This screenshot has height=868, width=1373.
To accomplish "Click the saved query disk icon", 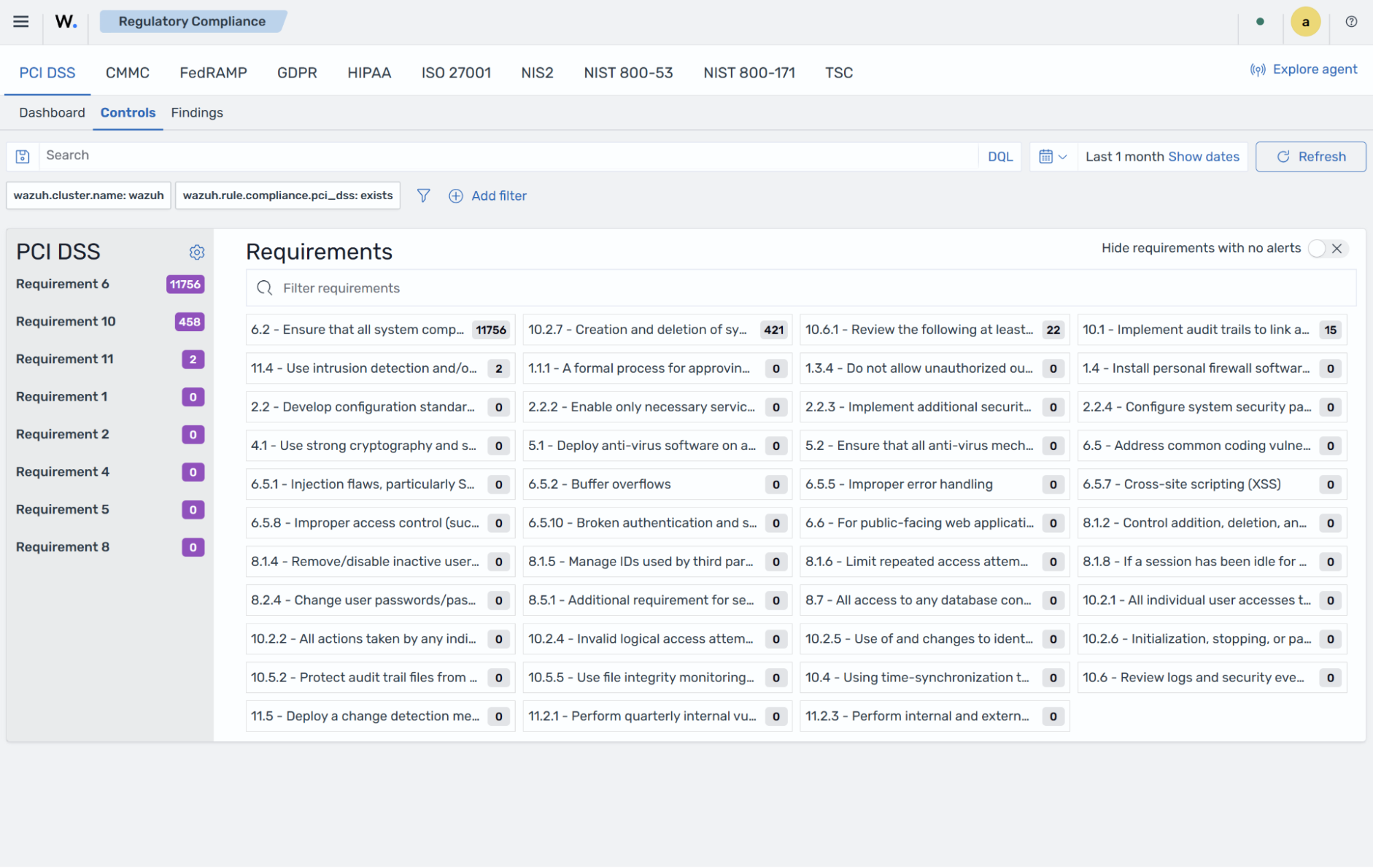I will pyautogui.click(x=23, y=157).
